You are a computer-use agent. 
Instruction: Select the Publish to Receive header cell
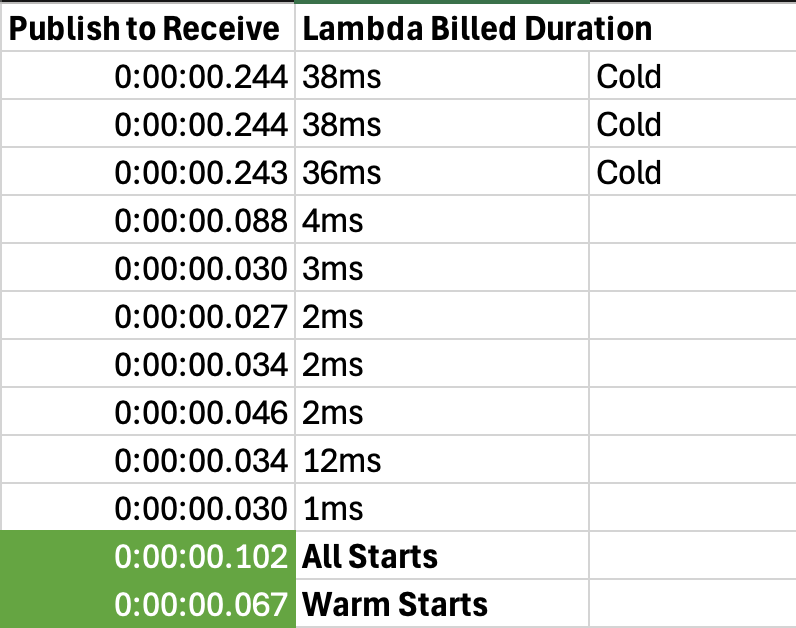coord(147,29)
